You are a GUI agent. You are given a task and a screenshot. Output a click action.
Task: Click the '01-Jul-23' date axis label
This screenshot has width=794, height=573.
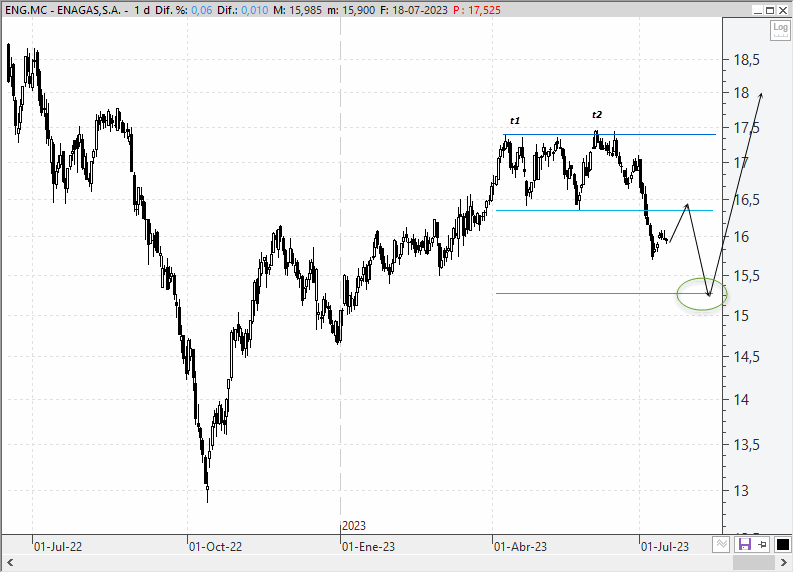click(x=665, y=547)
